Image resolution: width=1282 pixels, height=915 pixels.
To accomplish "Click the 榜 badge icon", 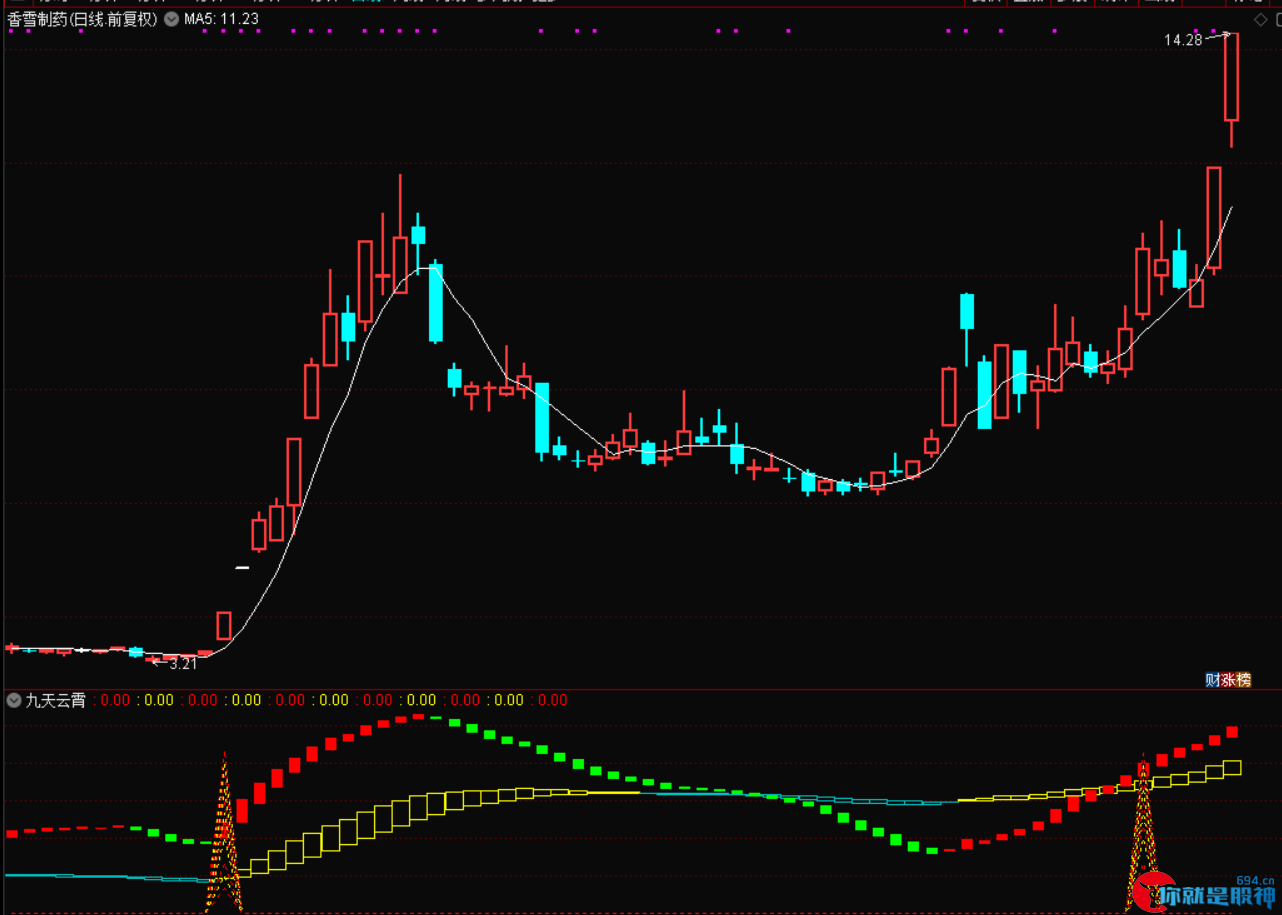I will (1244, 680).
